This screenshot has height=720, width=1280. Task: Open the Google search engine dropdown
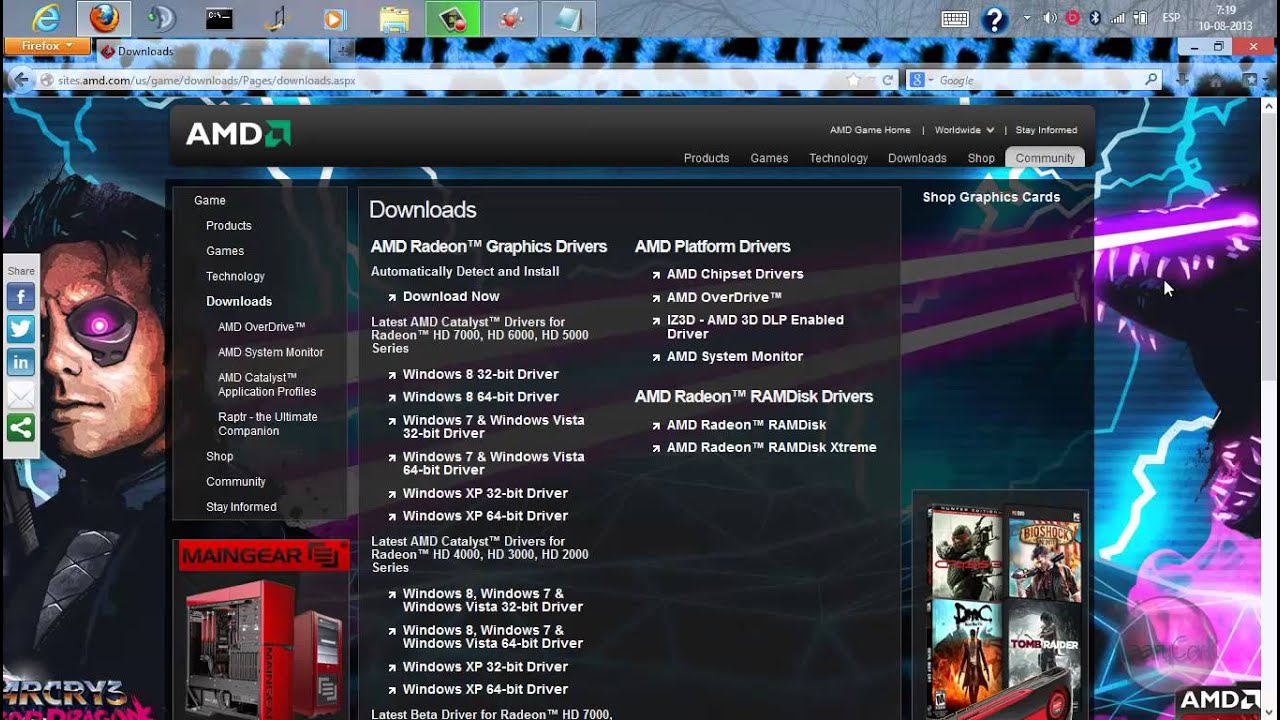point(921,80)
